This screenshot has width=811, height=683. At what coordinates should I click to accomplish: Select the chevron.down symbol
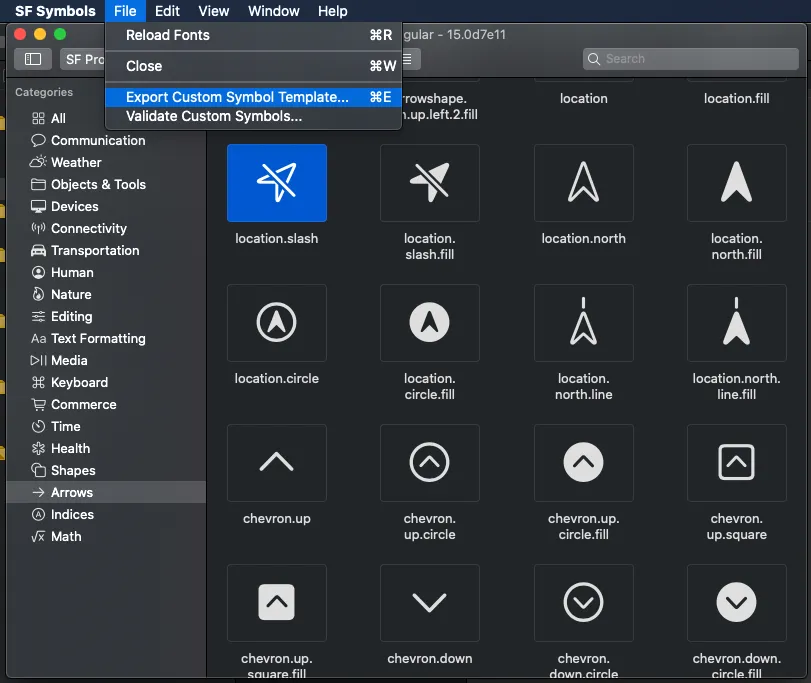tap(430, 603)
